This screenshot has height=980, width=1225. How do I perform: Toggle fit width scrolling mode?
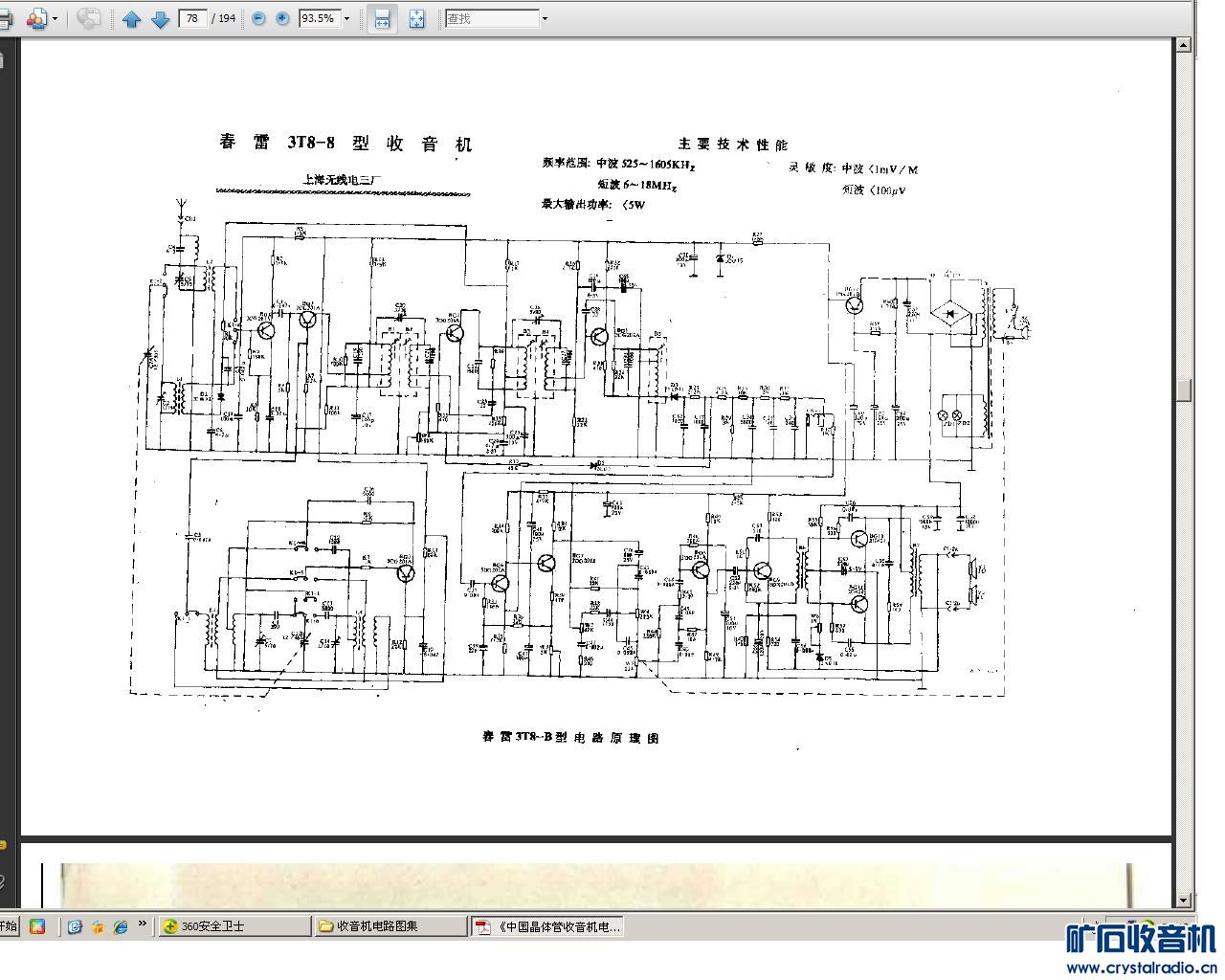(383, 18)
